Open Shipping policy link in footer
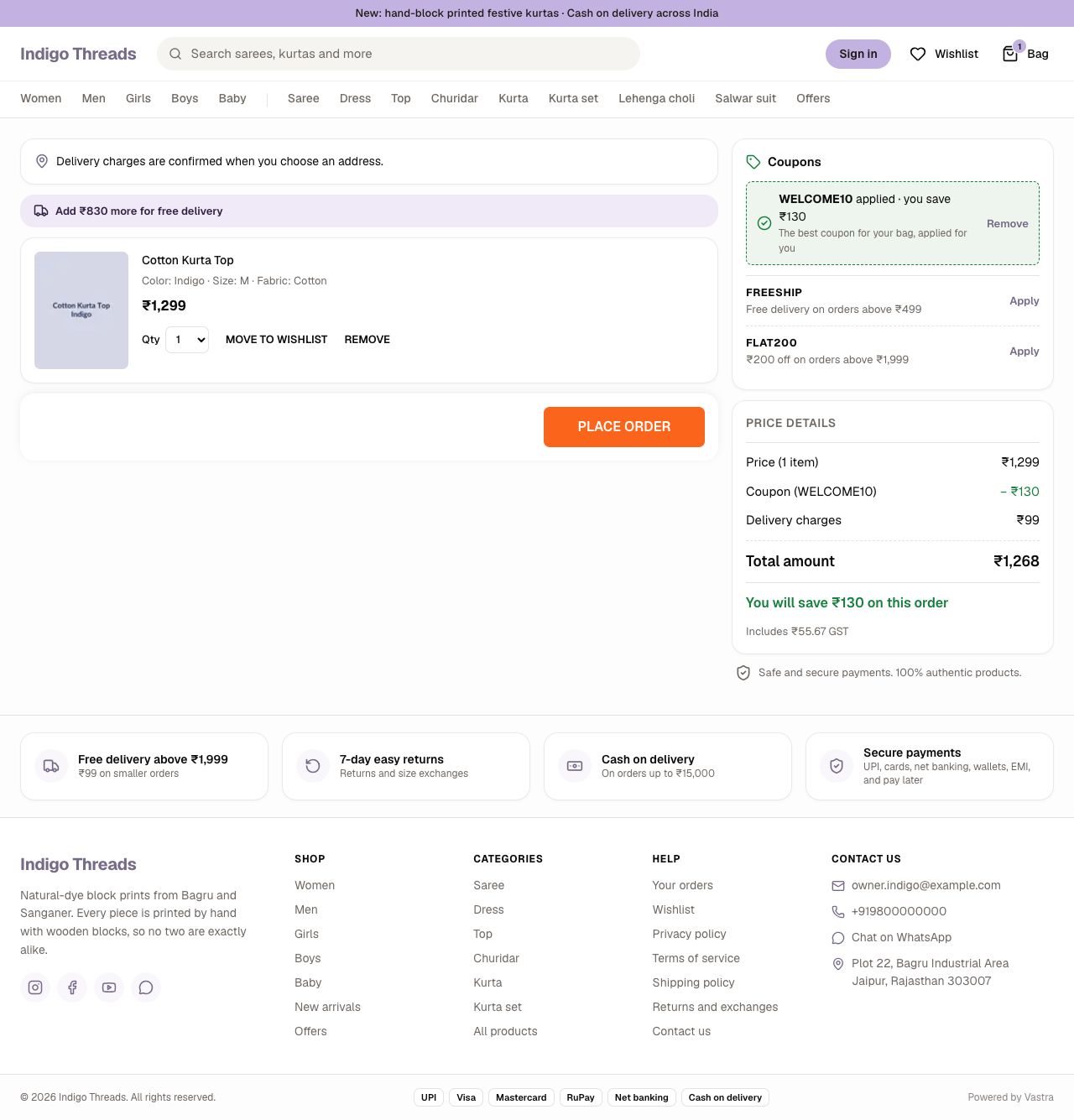 [x=693, y=982]
